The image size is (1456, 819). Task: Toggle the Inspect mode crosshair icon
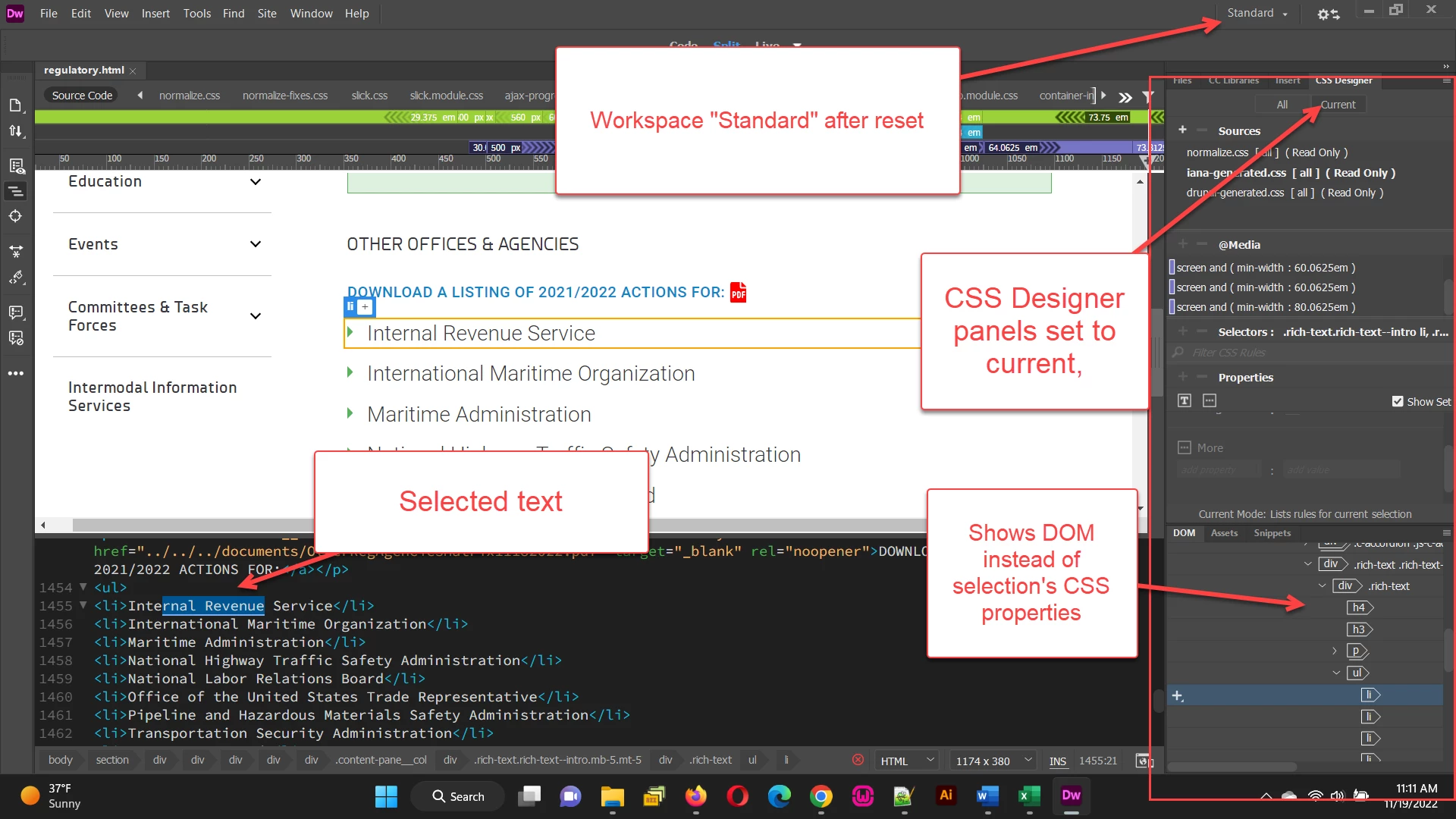(15, 216)
